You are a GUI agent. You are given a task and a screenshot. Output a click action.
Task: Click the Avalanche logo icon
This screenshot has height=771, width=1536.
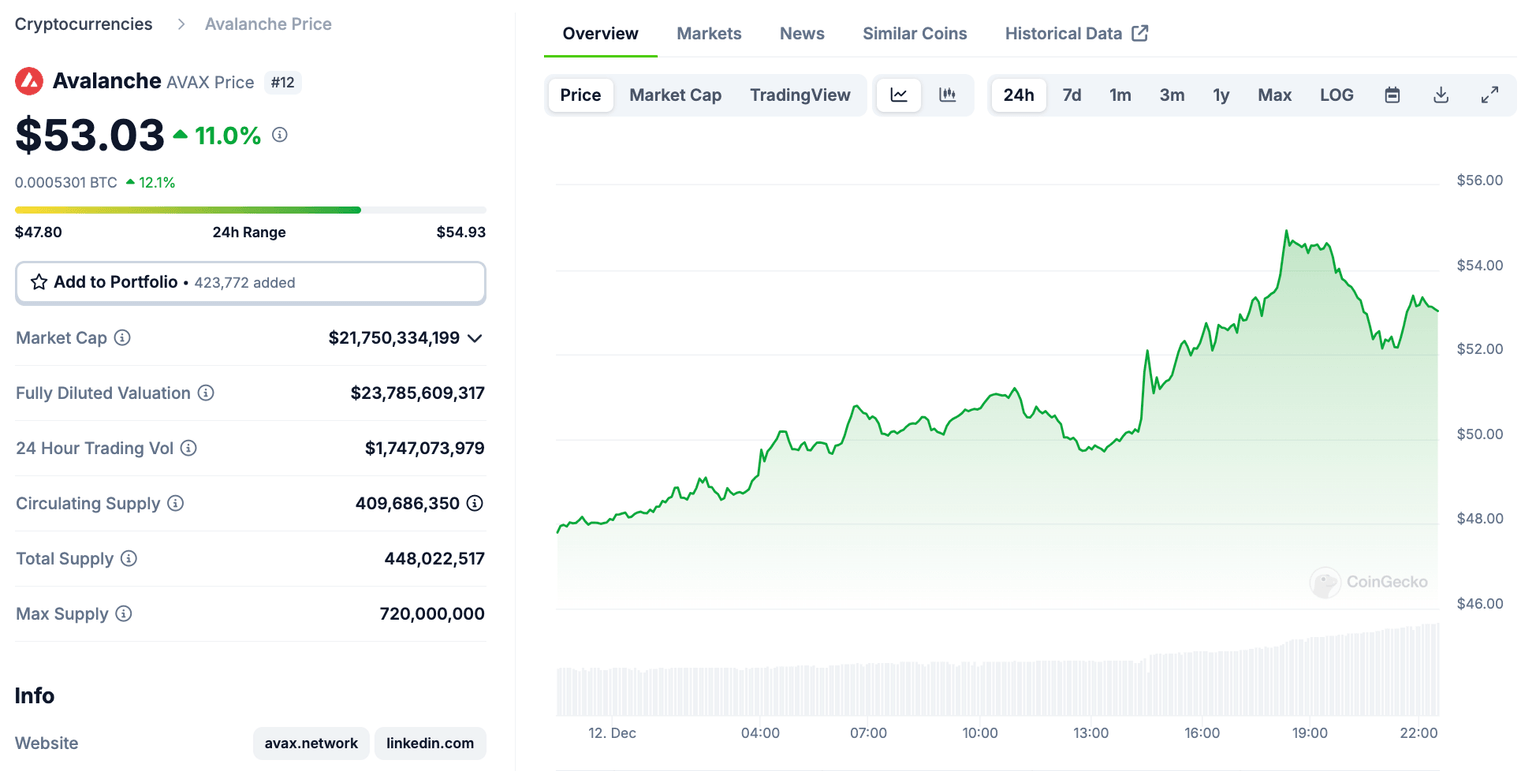(29, 81)
